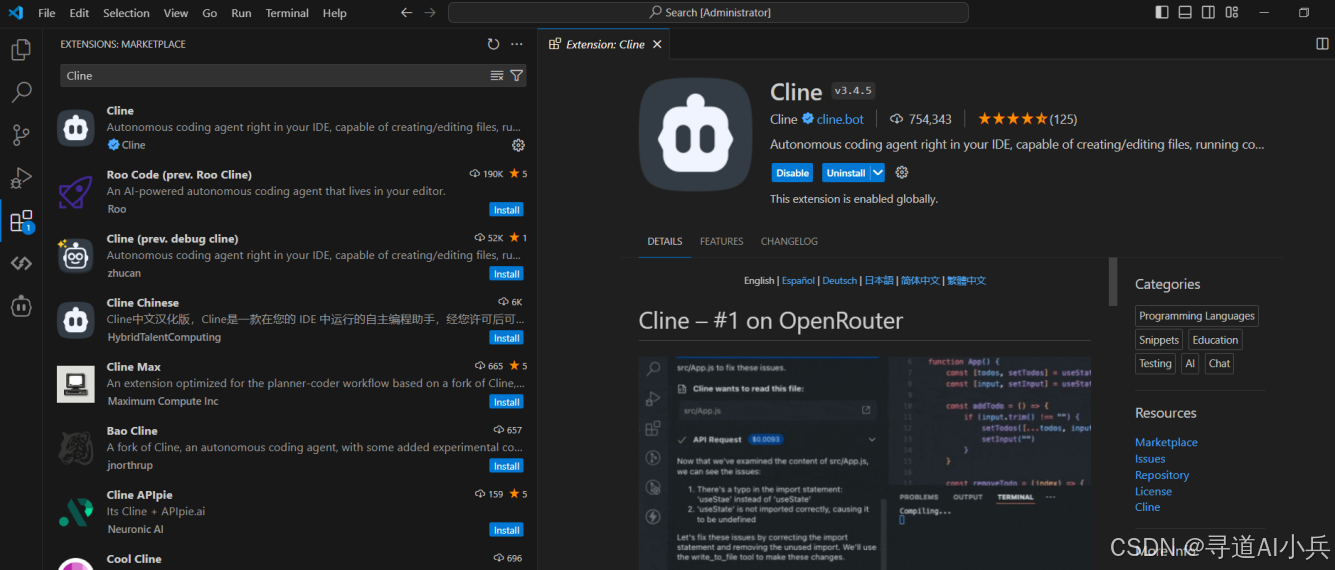Open the File menu
1335x570 pixels.
(x=46, y=13)
